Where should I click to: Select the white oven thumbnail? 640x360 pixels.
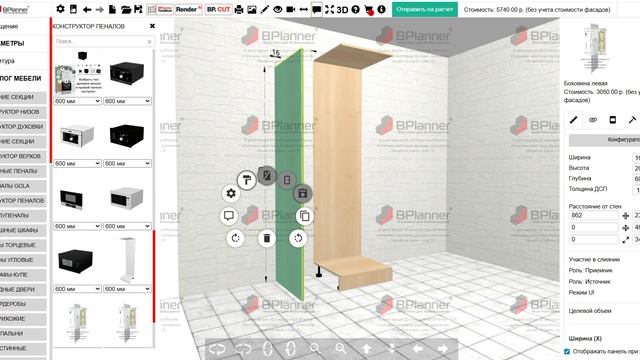(x=77, y=136)
